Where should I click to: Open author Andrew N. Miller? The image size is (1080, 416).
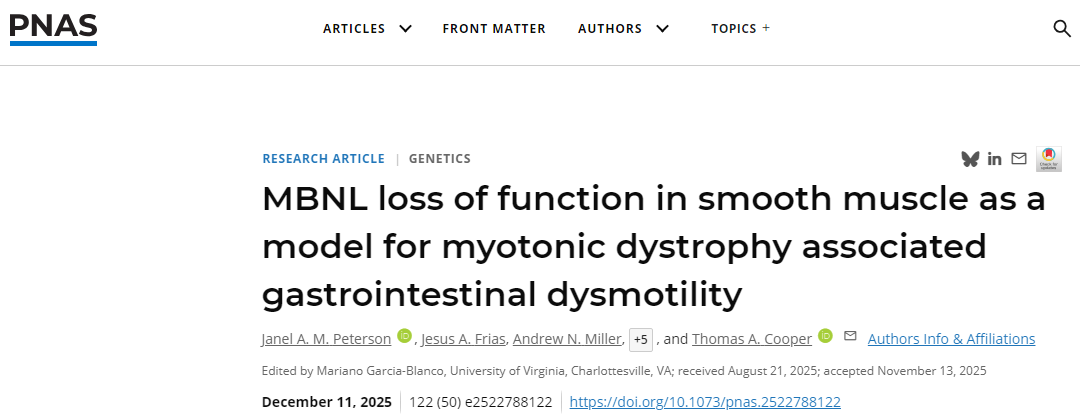[x=568, y=339]
